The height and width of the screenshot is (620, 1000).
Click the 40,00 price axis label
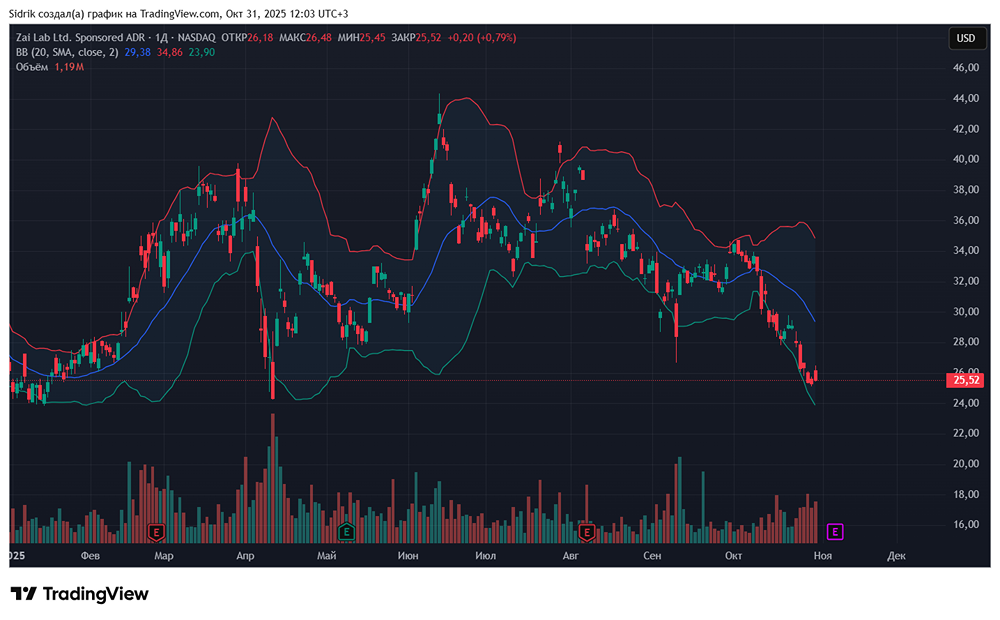click(966, 159)
